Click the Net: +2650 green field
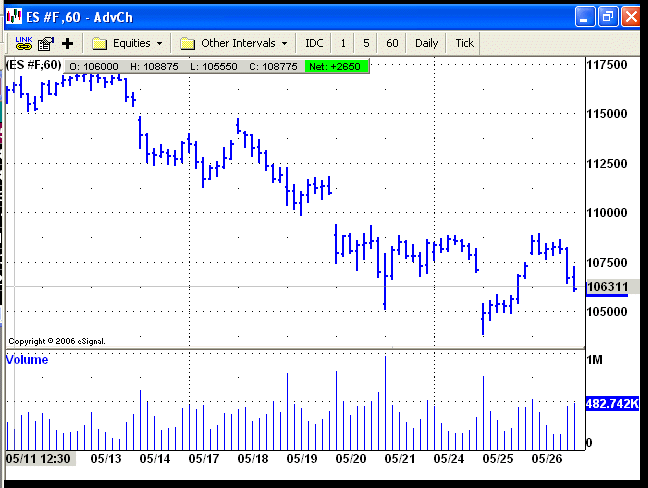Screen dimensions: 648x488 coord(335,67)
